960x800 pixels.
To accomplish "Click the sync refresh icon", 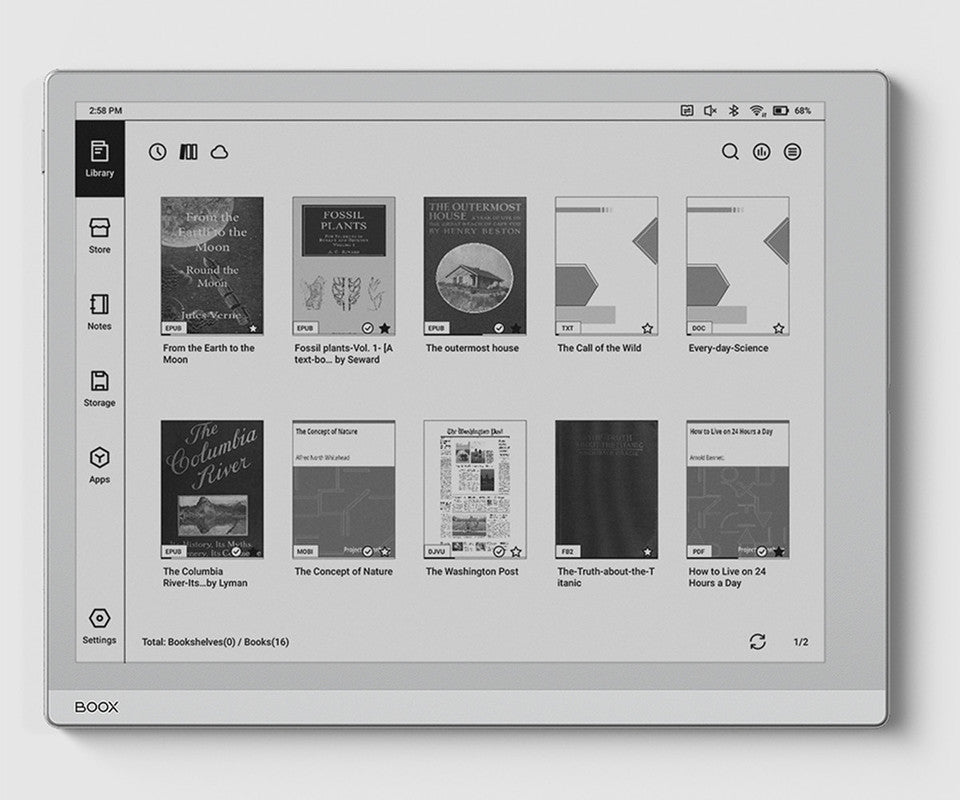I will pos(758,642).
